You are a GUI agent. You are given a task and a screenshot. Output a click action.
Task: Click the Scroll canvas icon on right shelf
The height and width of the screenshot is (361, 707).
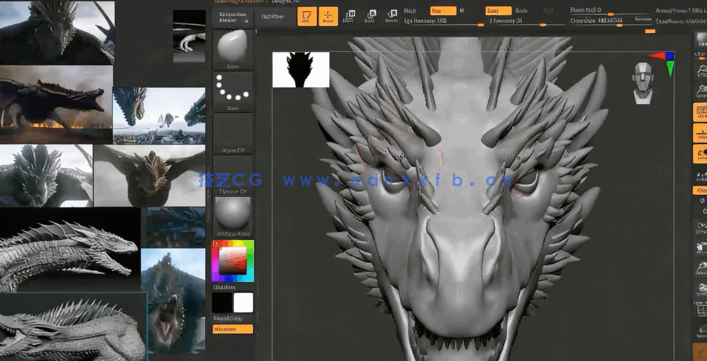[x=701, y=71]
